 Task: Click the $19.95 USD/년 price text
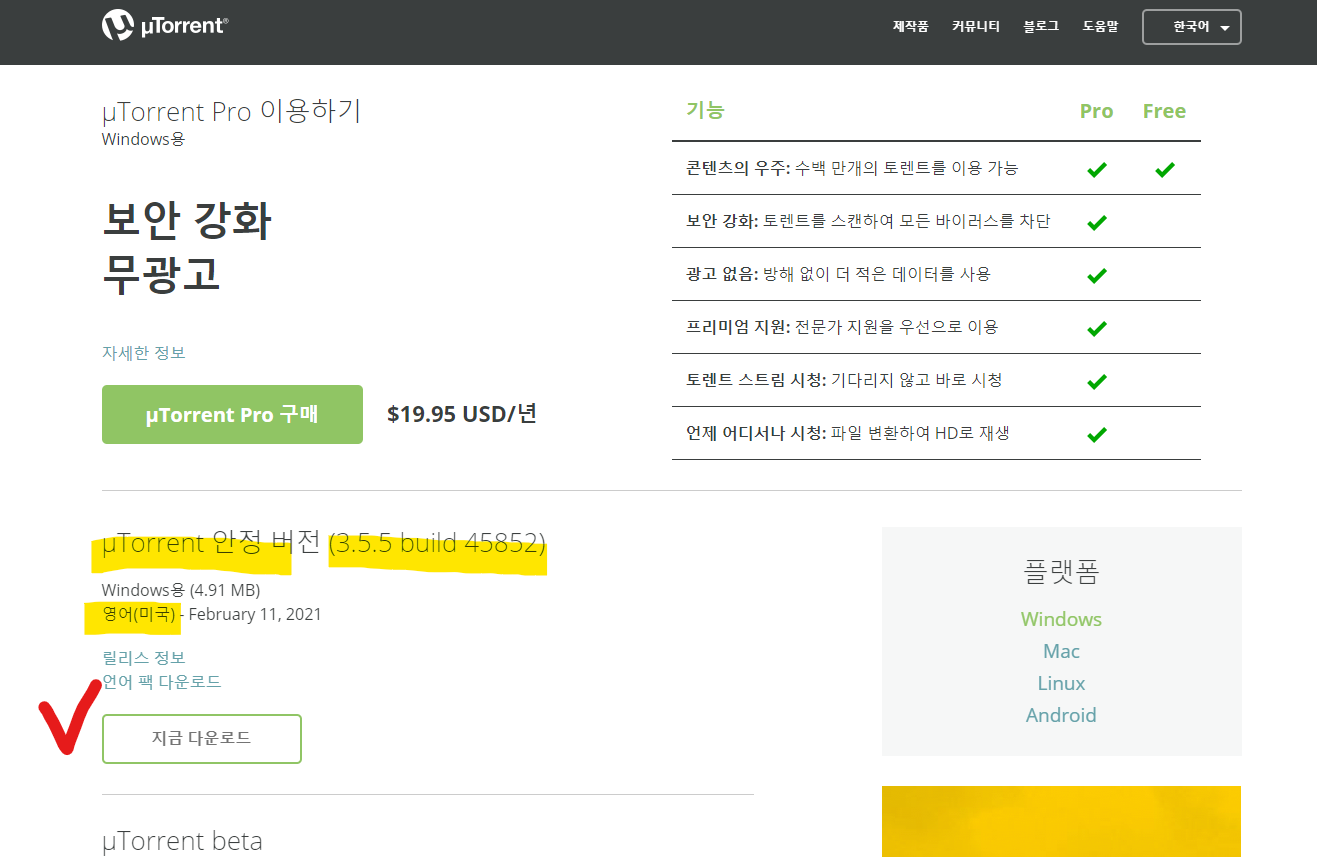[462, 413]
